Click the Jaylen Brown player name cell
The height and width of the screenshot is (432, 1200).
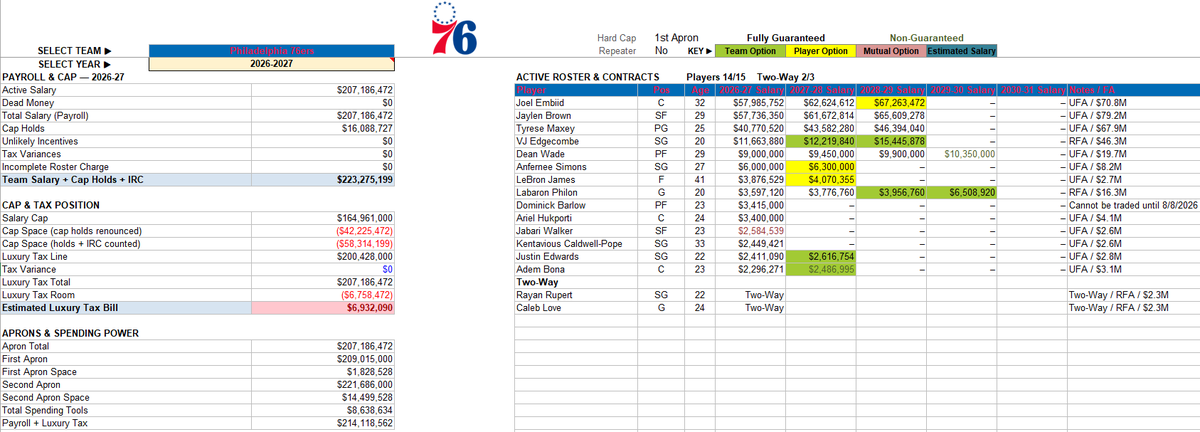pos(575,115)
